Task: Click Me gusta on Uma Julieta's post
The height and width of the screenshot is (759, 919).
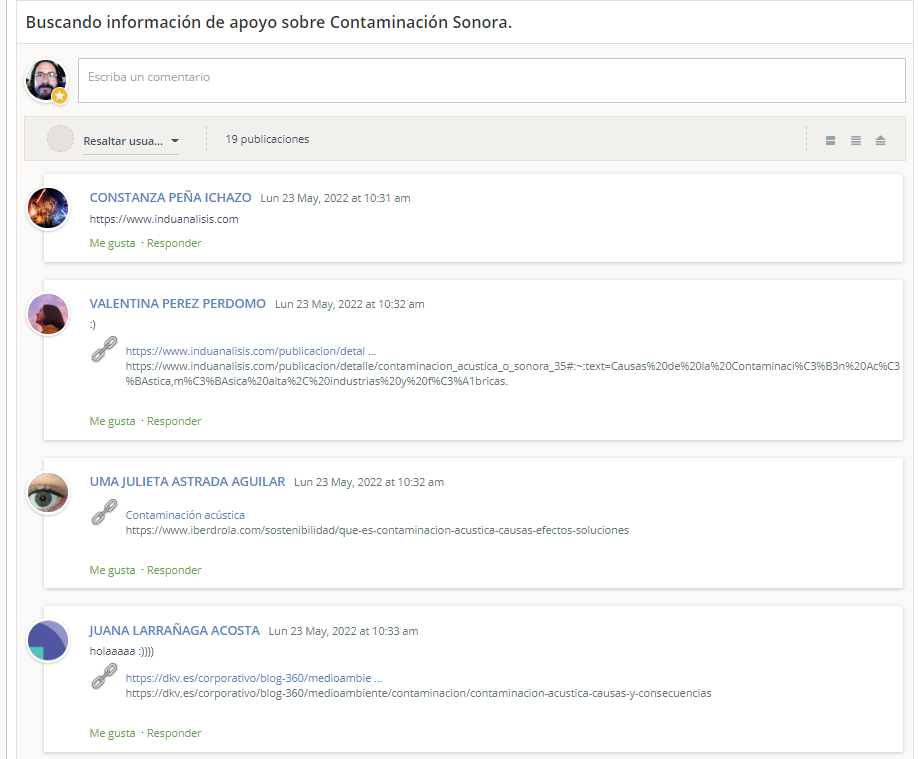Action: pyautogui.click(x=112, y=570)
